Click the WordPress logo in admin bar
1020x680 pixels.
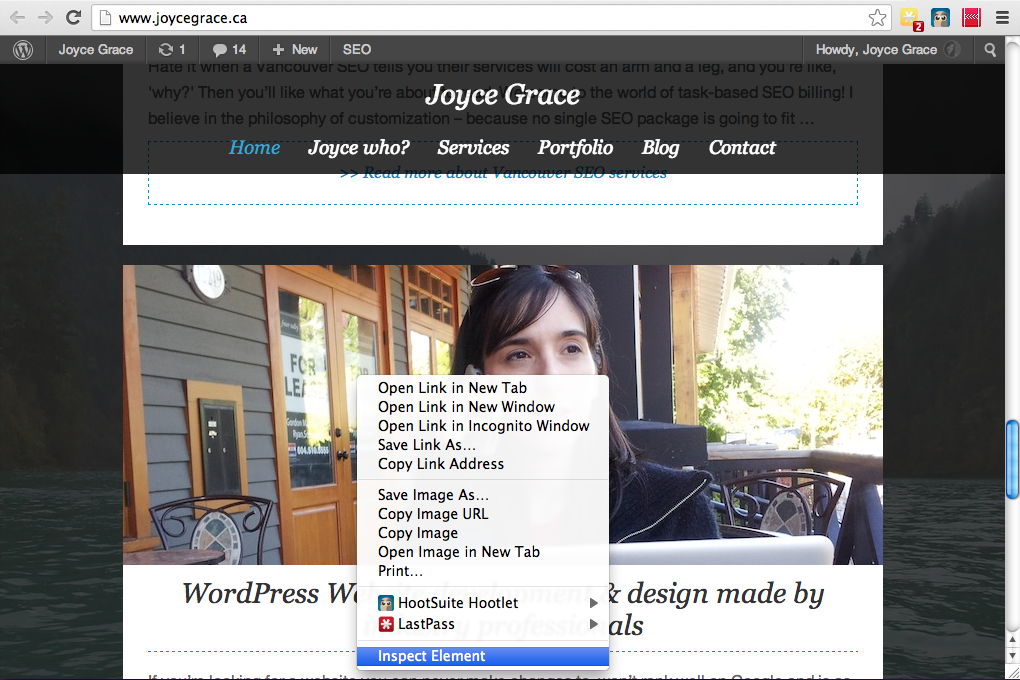click(23, 49)
